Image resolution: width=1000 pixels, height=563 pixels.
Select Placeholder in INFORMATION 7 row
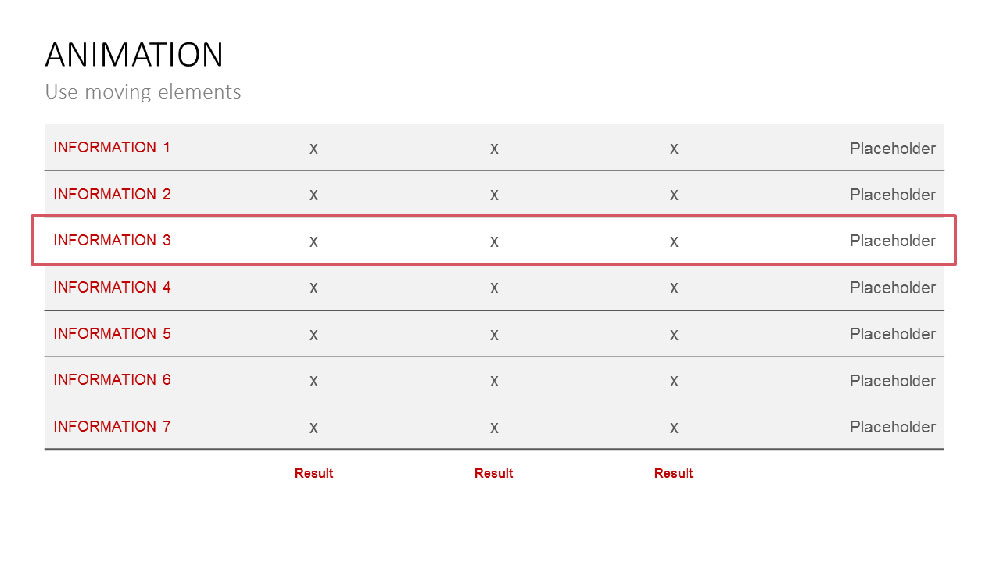point(892,427)
